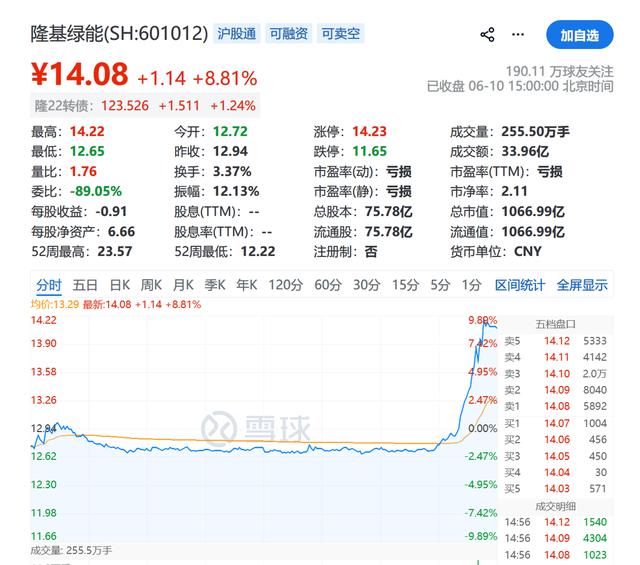Open the three-dot more options menu

pyautogui.click(x=518, y=34)
